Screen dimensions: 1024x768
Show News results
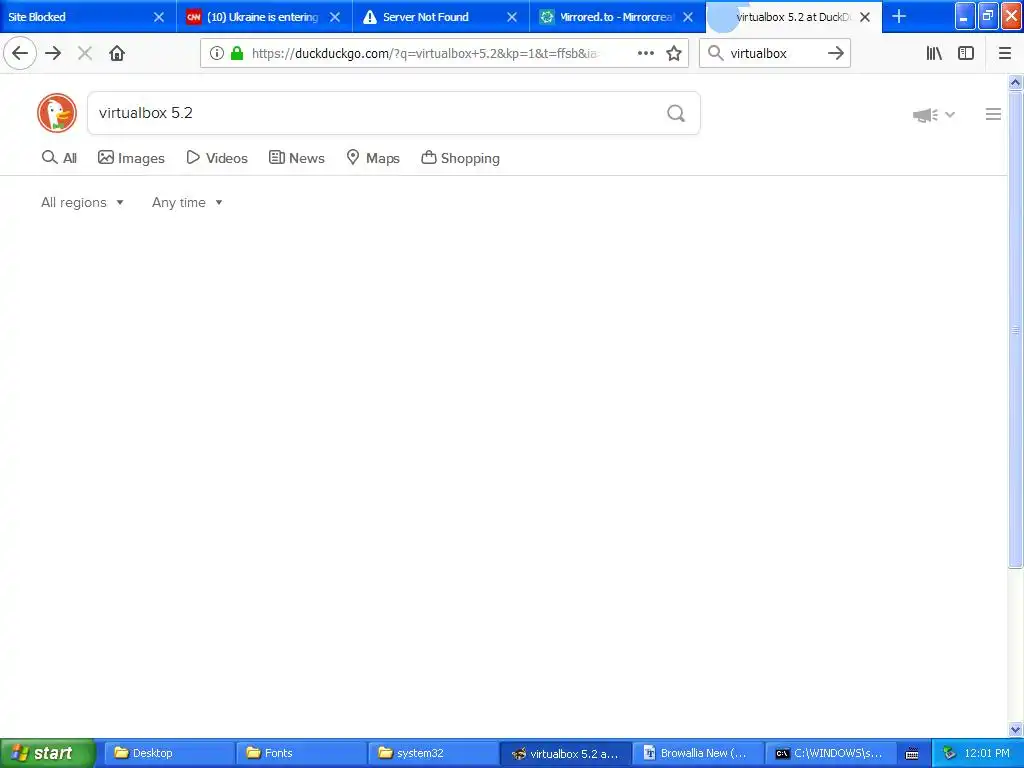(296, 158)
